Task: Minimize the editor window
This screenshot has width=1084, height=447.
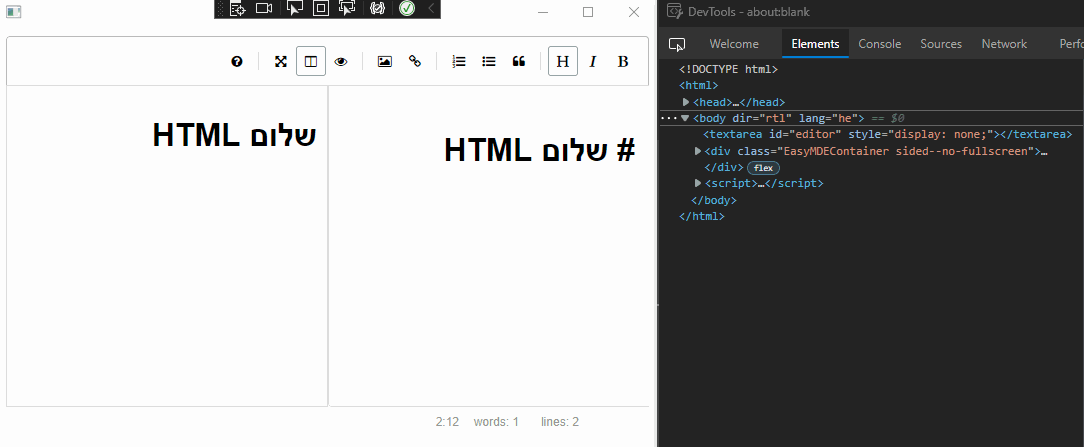Action: point(543,12)
